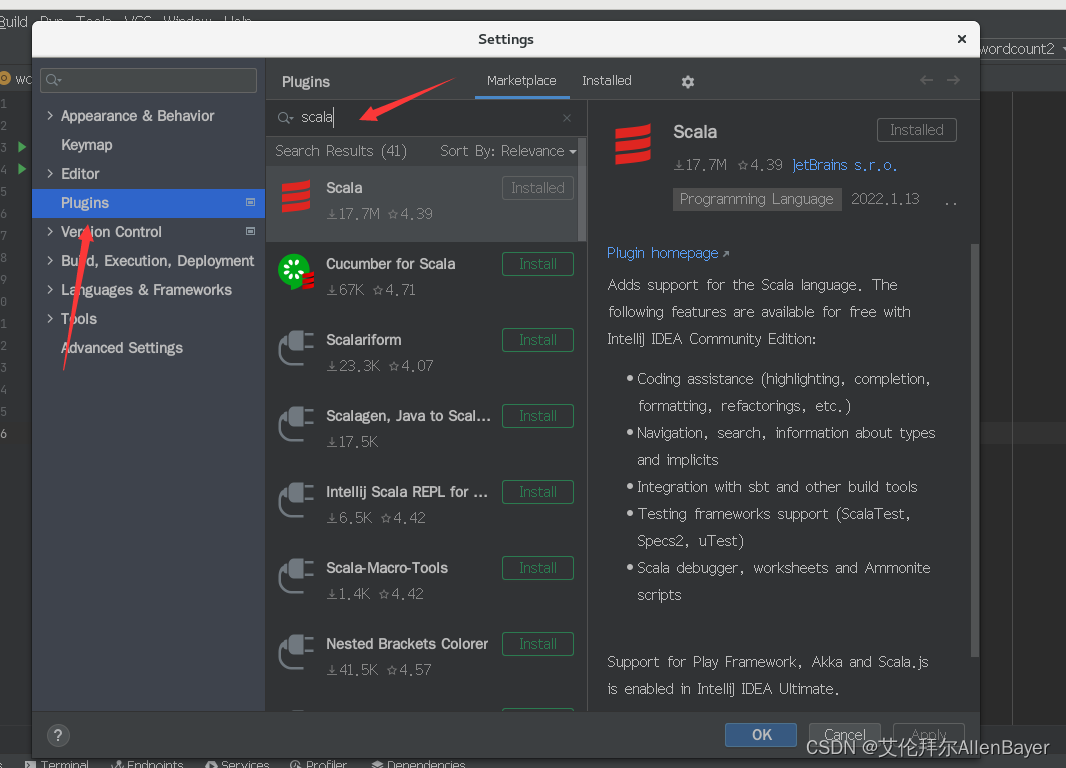
Task: Clear the plugin search text with the X icon
Action: (x=566, y=118)
